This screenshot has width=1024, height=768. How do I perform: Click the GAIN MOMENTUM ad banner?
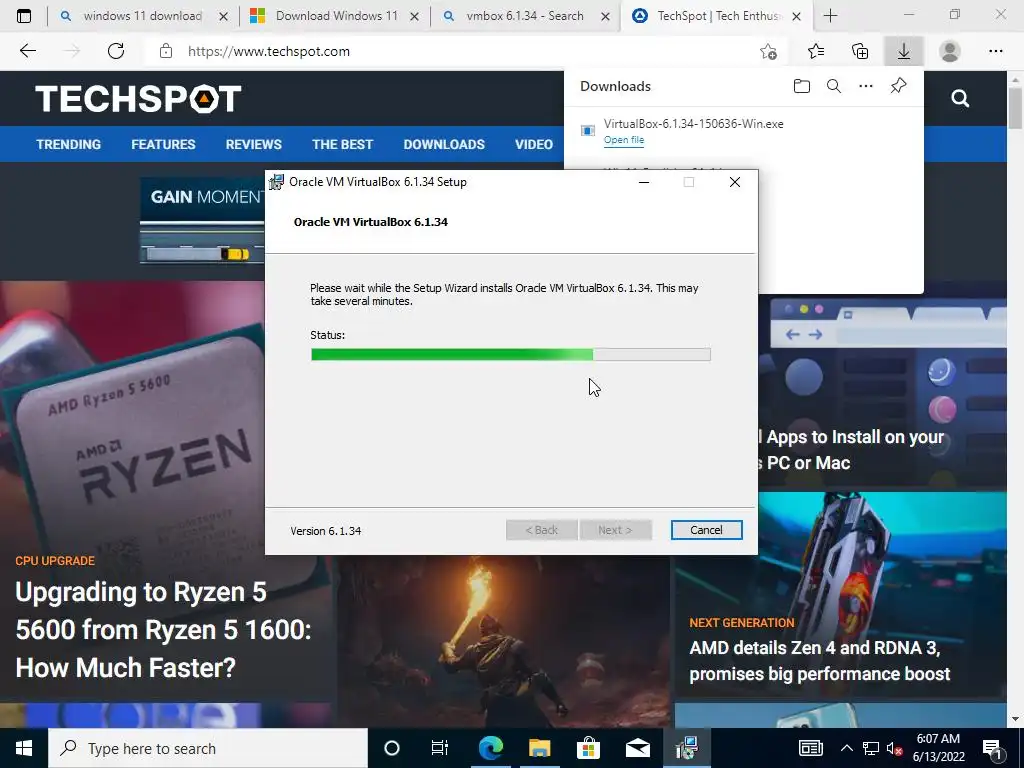(202, 220)
